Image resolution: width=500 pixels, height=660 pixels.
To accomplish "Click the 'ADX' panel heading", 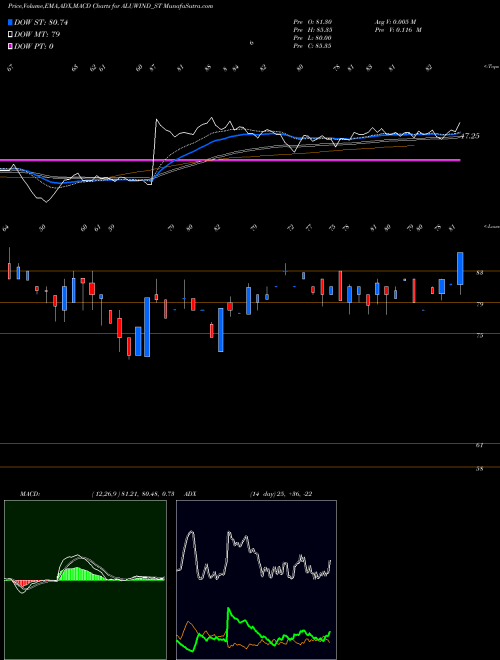I will [x=191, y=494].
